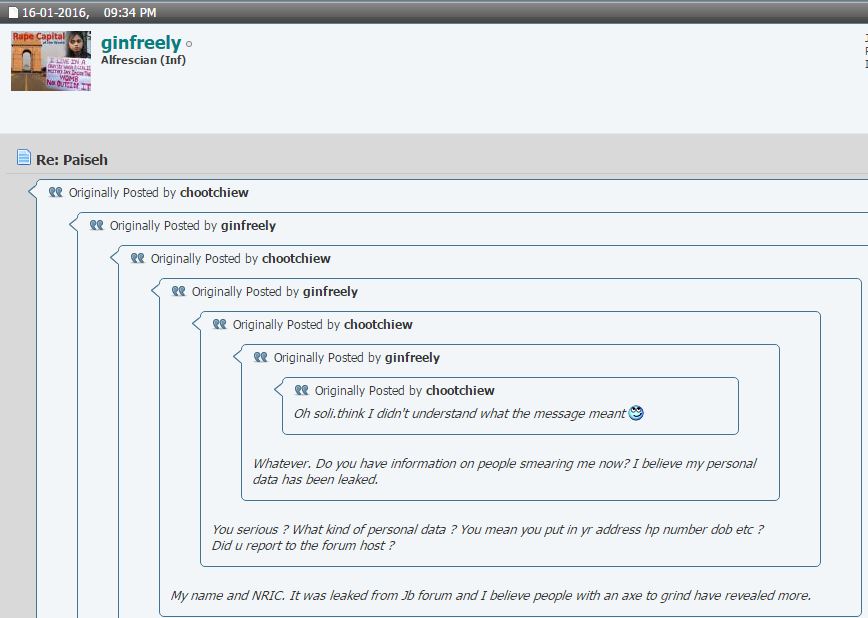Click quote icon in fifth-level chootchiew quote
Image resolution: width=868 pixels, height=618 pixels.
coord(220,324)
